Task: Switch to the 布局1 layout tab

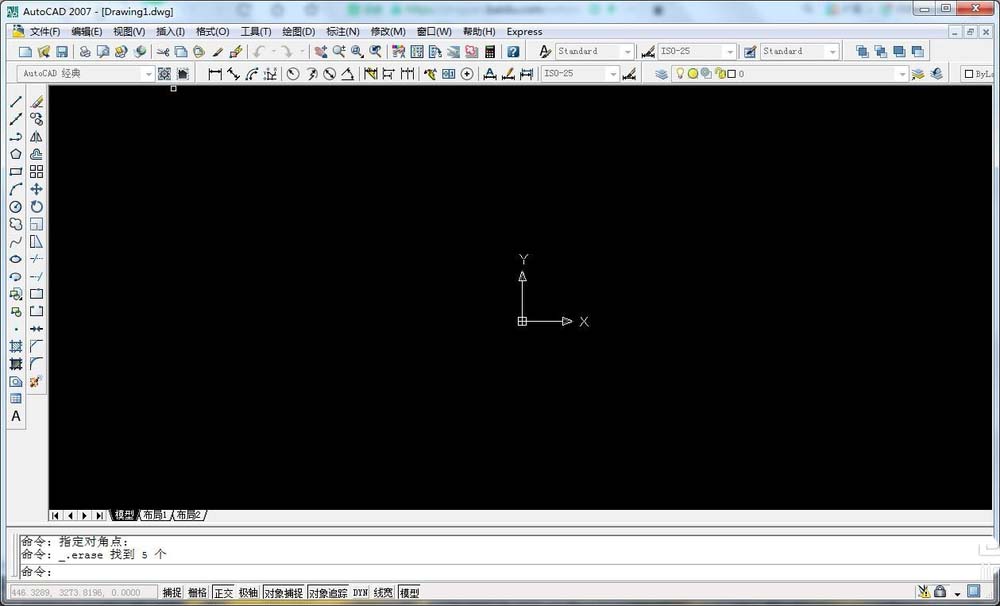Action: [156, 515]
